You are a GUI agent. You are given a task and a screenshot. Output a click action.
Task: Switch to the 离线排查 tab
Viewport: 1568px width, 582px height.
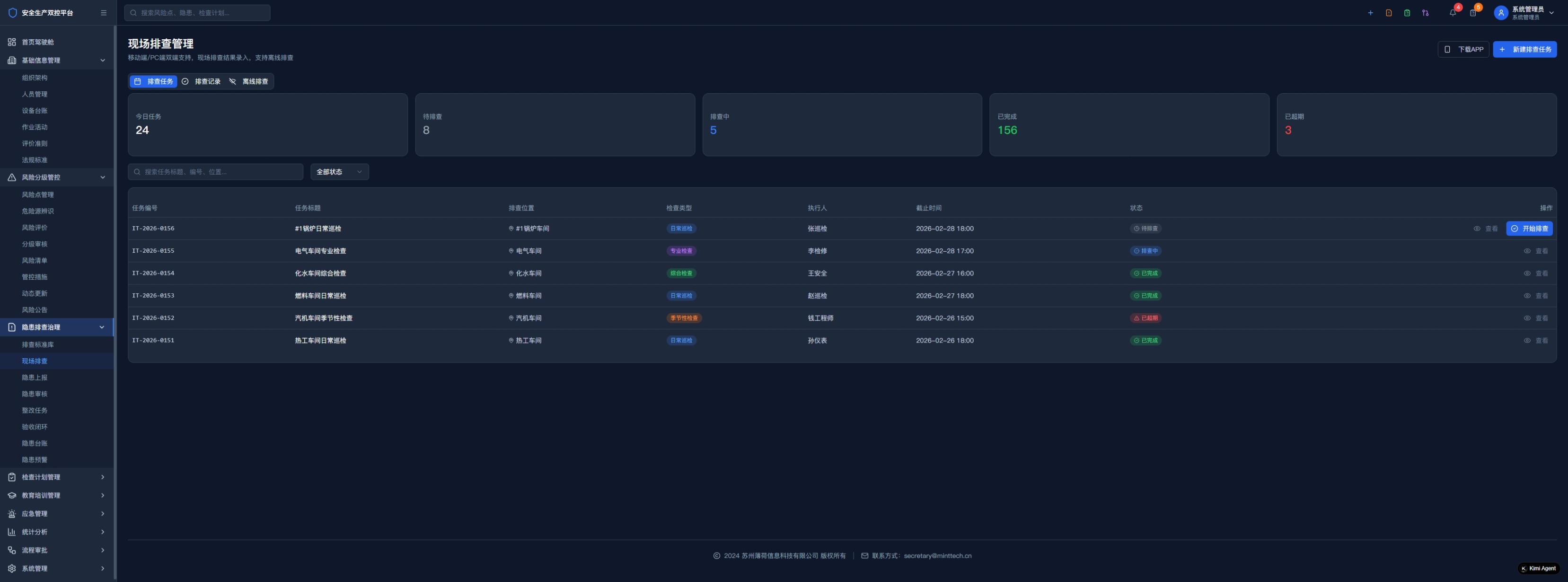tap(248, 81)
